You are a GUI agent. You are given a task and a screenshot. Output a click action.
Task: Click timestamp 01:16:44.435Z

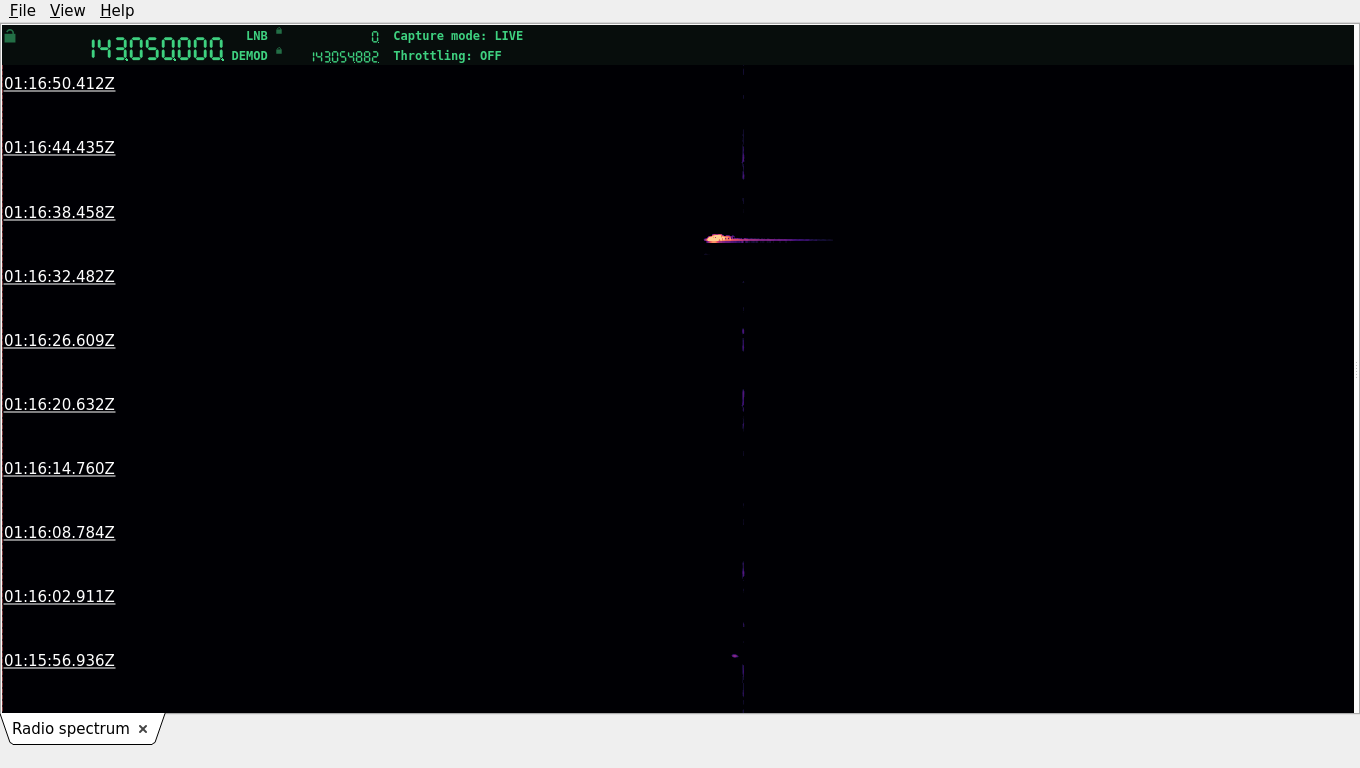click(60, 147)
